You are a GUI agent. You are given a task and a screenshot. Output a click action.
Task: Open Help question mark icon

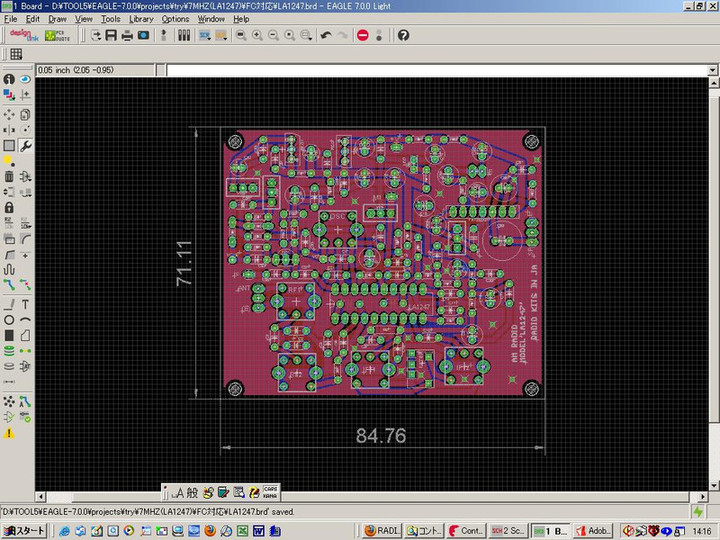click(x=403, y=35)
